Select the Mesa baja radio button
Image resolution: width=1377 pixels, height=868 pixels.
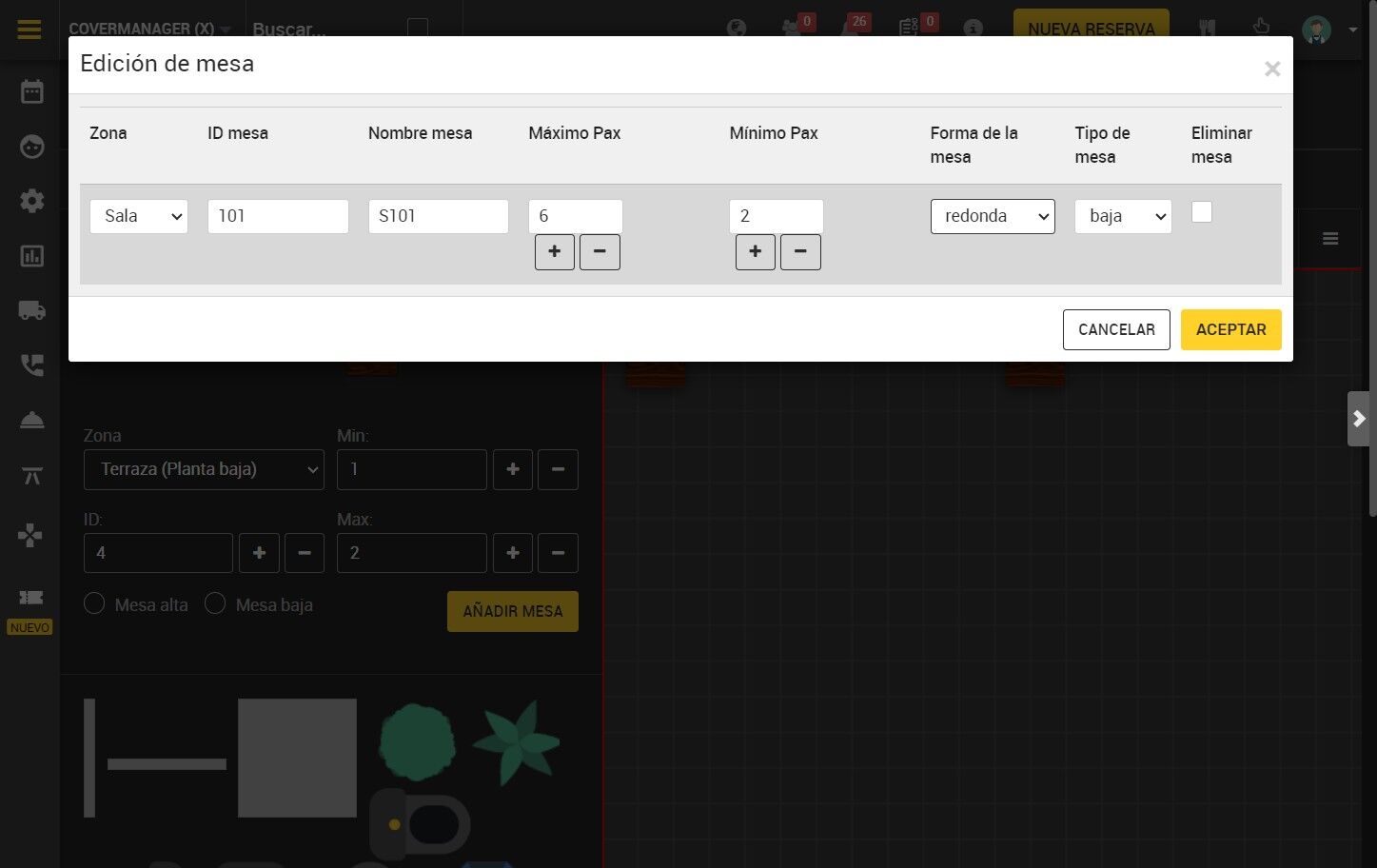click(215, 603)
